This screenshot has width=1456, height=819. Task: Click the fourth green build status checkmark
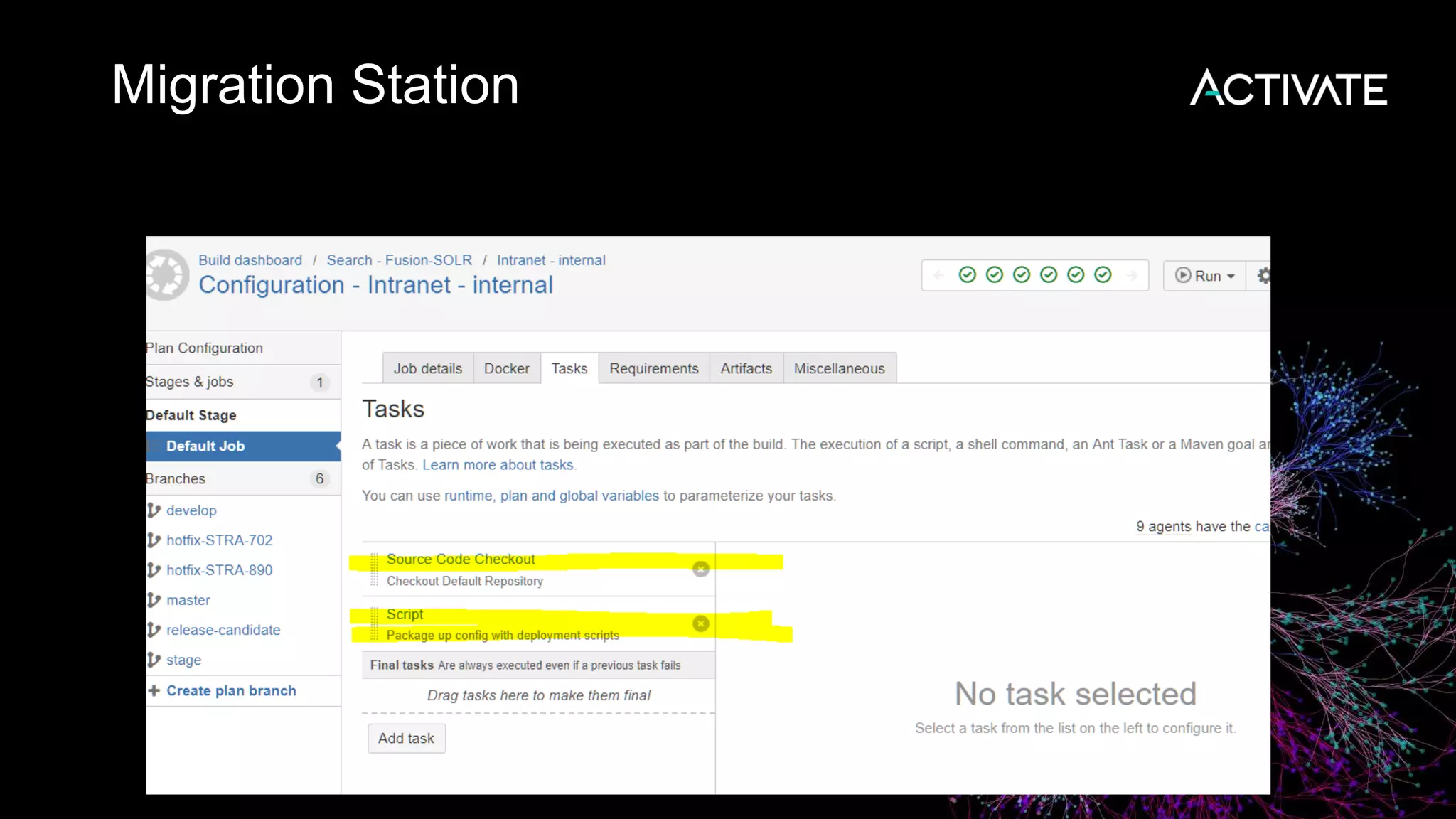1049,275
